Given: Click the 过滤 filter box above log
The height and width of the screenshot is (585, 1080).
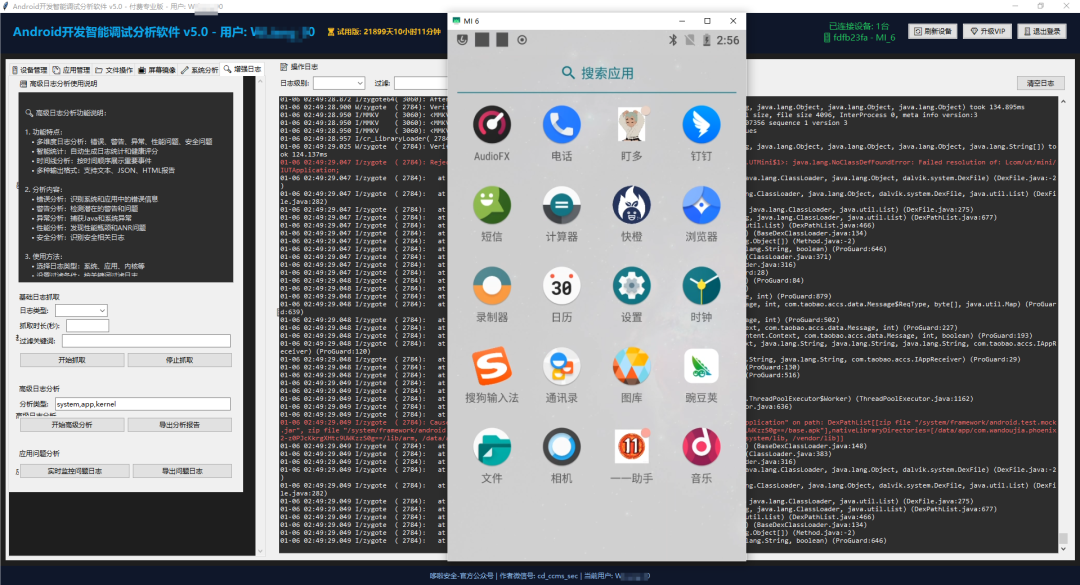Looking at the screenshot, I should [x=421, y=83].
